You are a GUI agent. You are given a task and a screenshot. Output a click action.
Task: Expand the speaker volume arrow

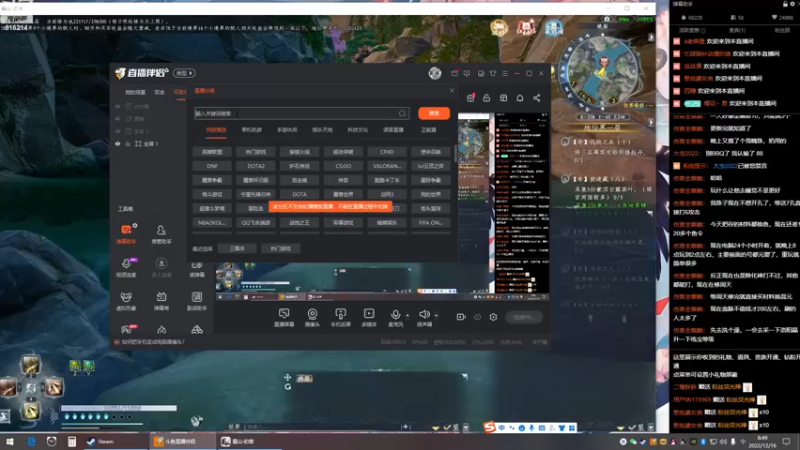(436, 315)
